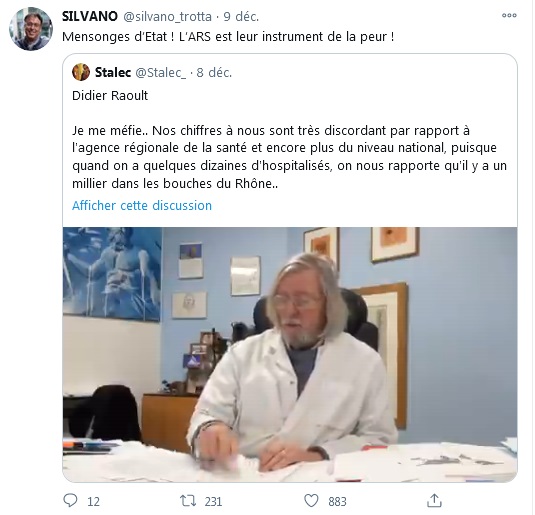Like the tweet with the heart icon
The width and height of the screenshot is (535, 515).
[x=311, y=501]
